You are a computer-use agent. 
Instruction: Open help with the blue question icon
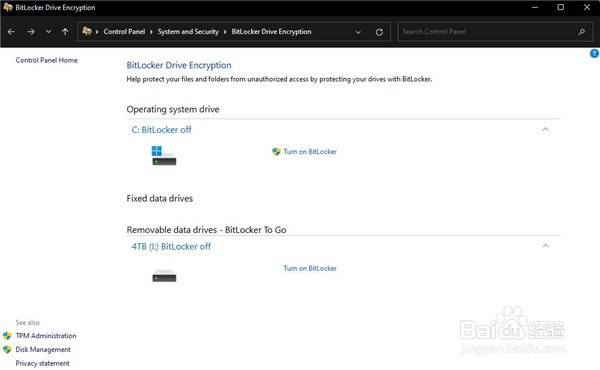pos(594,54)
